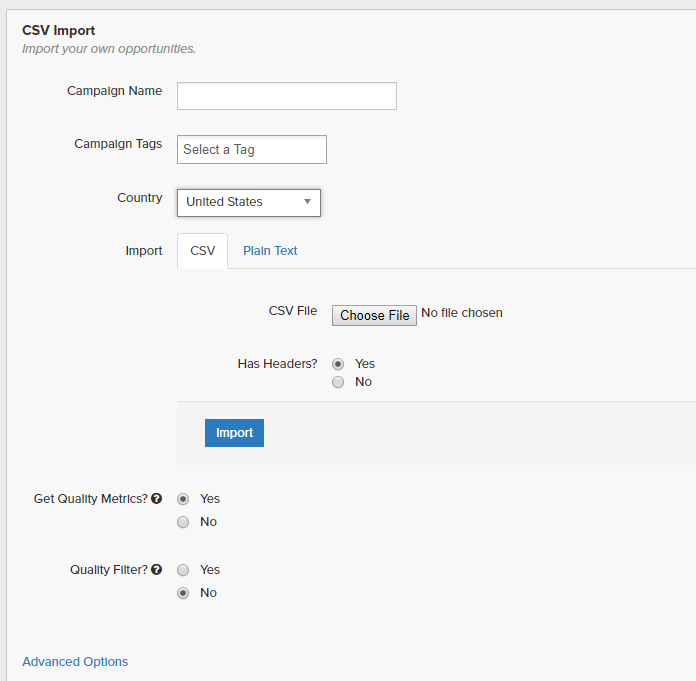The width and height of the screenshot is (696, 681).
Task: Open the Select a Tag field
Action: click(x=252, y=150)
